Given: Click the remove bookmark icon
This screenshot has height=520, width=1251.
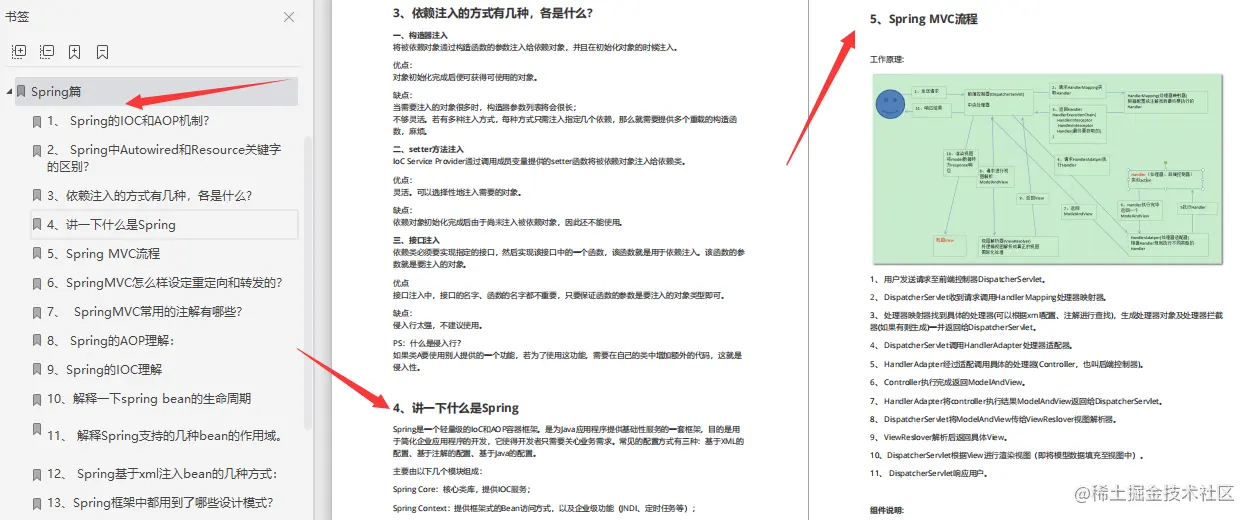Looking at the screenshot, I should tap(103, 51).
